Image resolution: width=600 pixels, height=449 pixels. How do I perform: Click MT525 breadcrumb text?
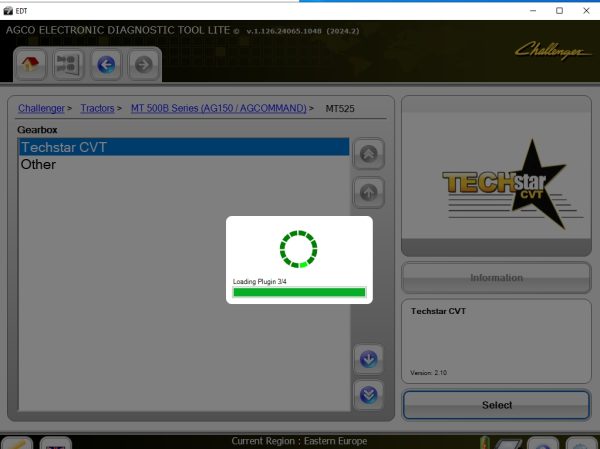click(x=340, y=109)
